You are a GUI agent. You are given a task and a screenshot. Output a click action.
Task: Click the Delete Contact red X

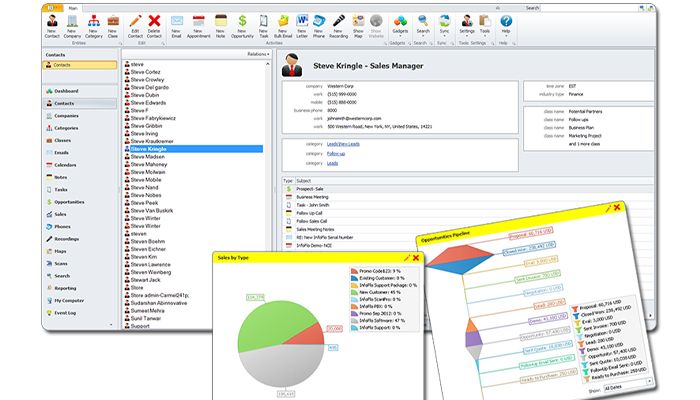(x=154, y=26)
